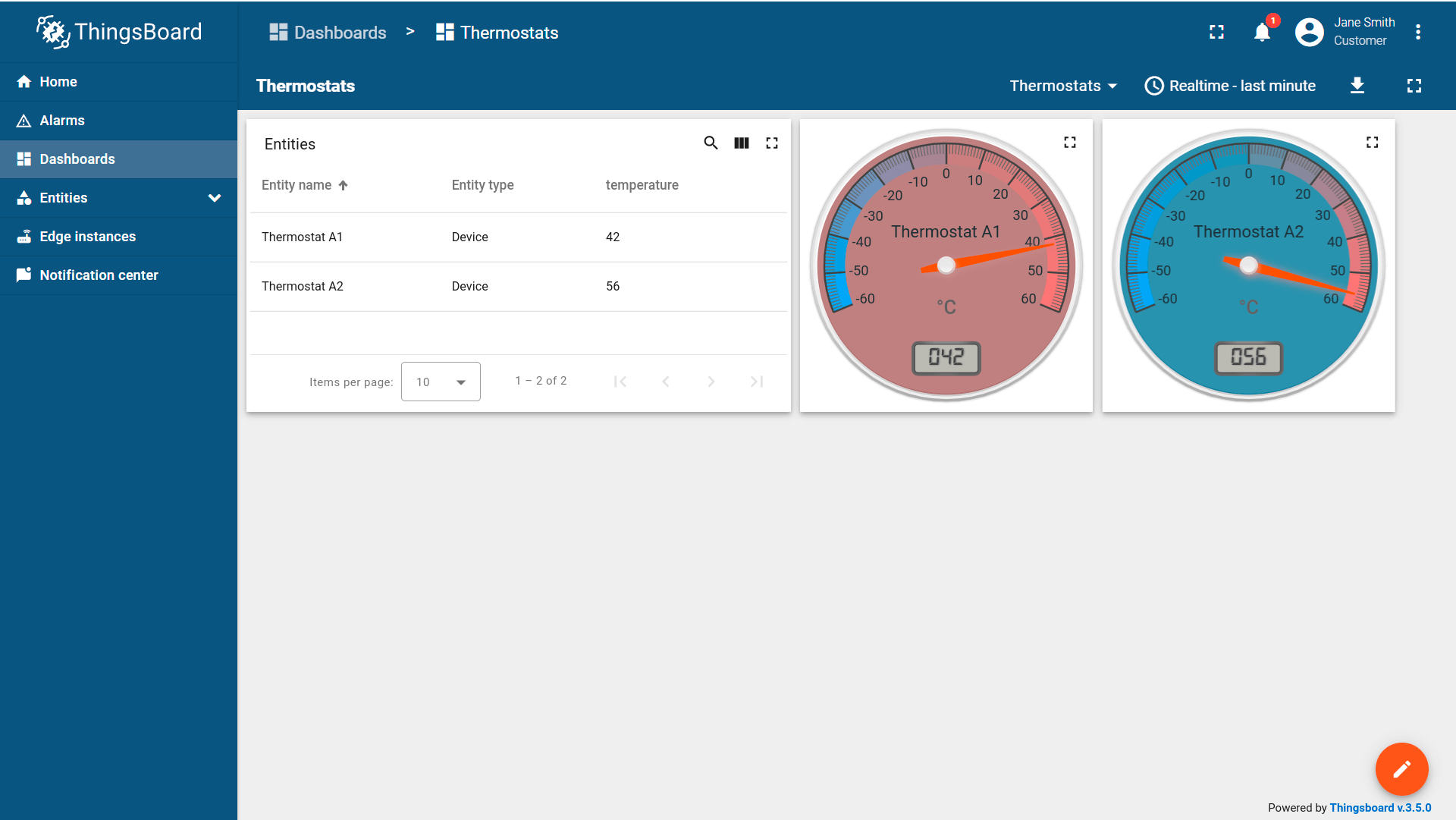The image size is (1456, 820).
Task: Expand Thermostat A1 gauge to fullscreen
Action: point(1070,142)
